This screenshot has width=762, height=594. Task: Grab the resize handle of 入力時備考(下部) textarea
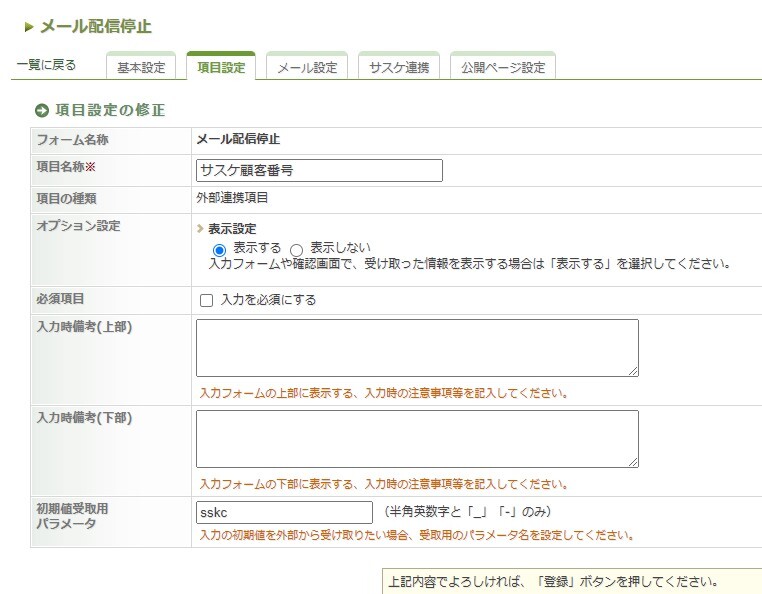pos(633,462)
